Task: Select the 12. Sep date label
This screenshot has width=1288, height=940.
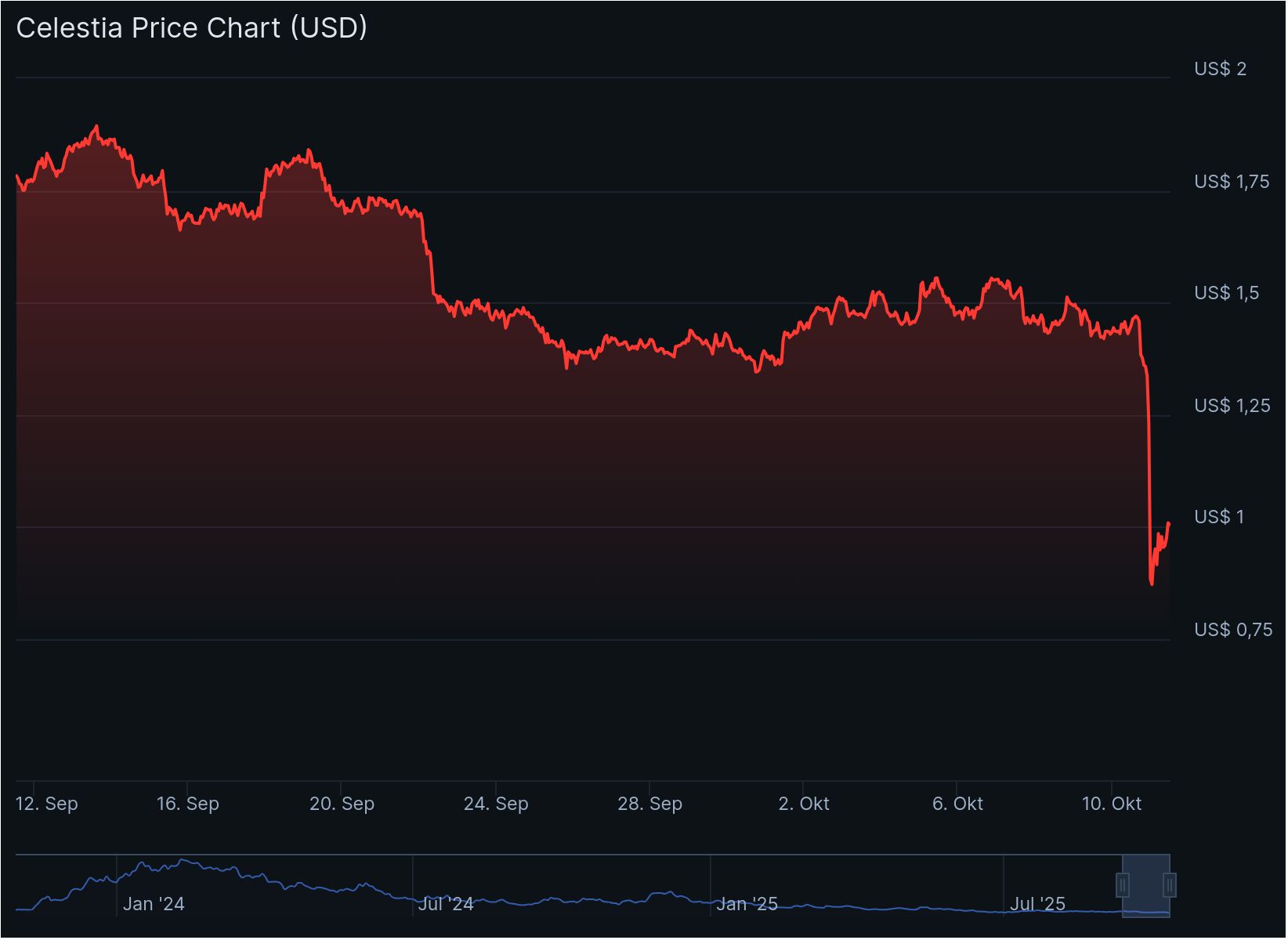Action: coord(47,804)
